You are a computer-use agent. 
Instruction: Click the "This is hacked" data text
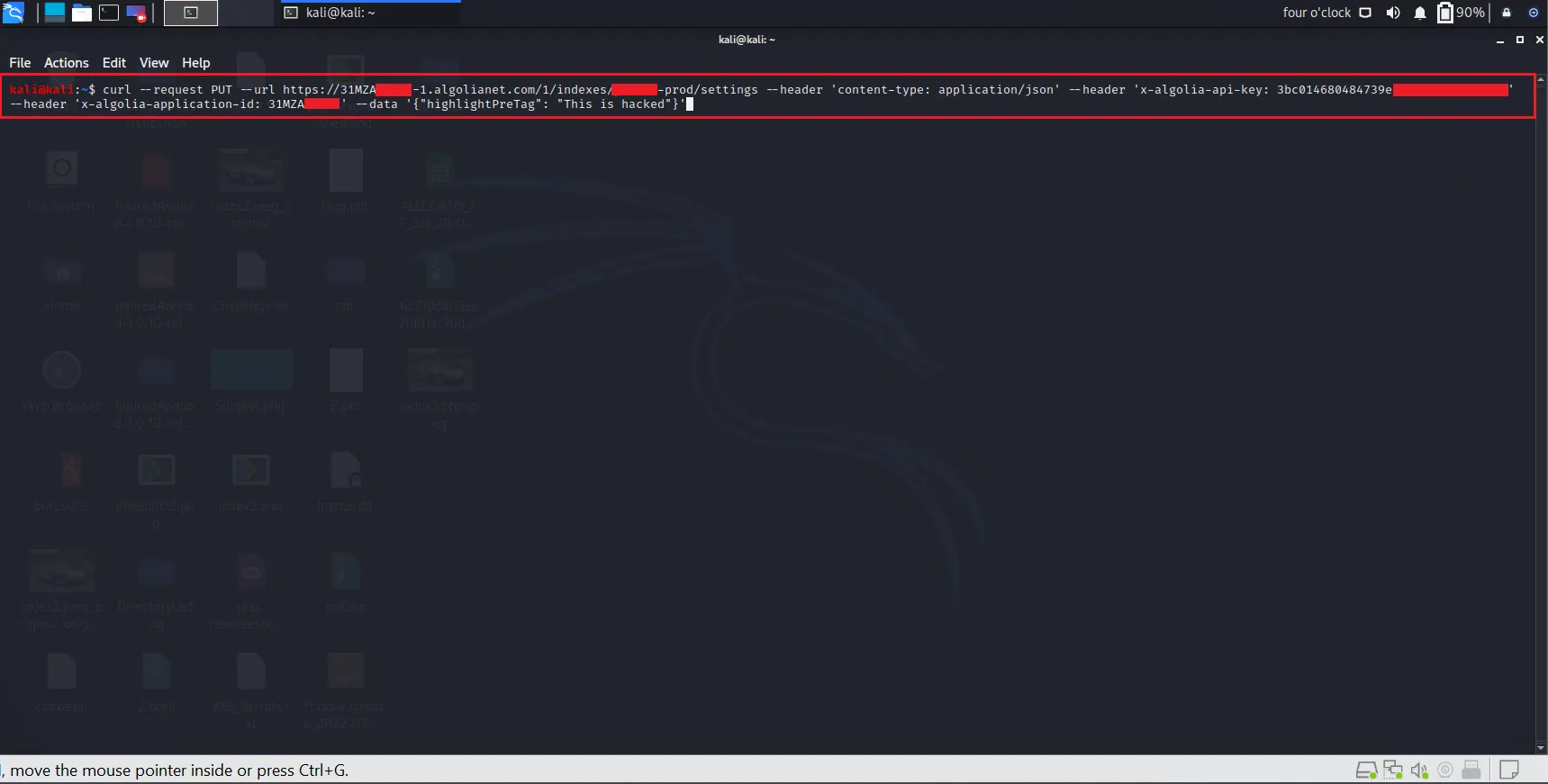[x=616, y=104]
